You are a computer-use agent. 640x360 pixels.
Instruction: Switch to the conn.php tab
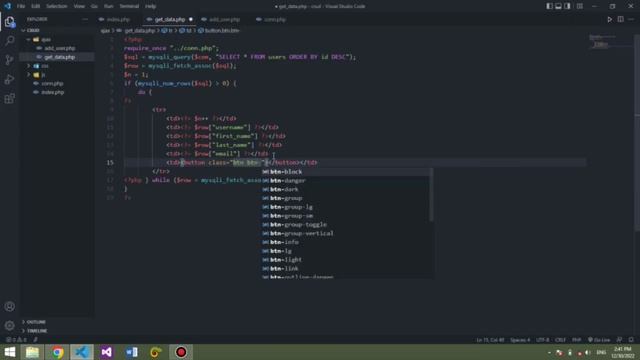click(274, 19)
